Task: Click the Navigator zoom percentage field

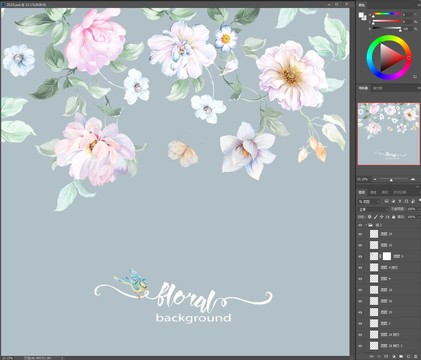Action: coord(363,179)
